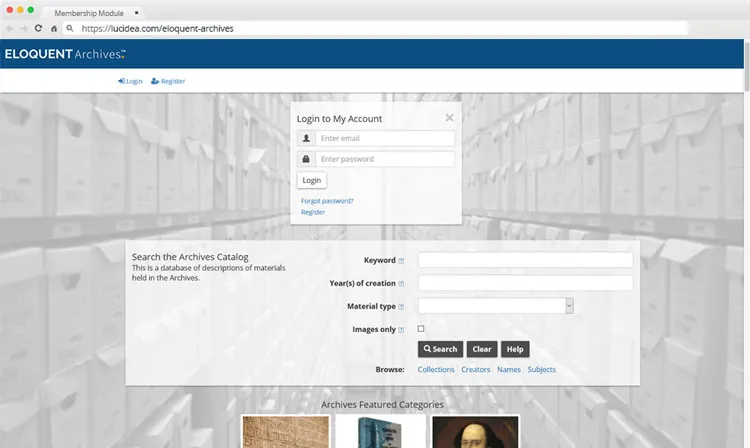Image resolution: width=750 pixels, height=448 pixels.
Task: Open the Eloquent Archives logo
Action: 65,54
